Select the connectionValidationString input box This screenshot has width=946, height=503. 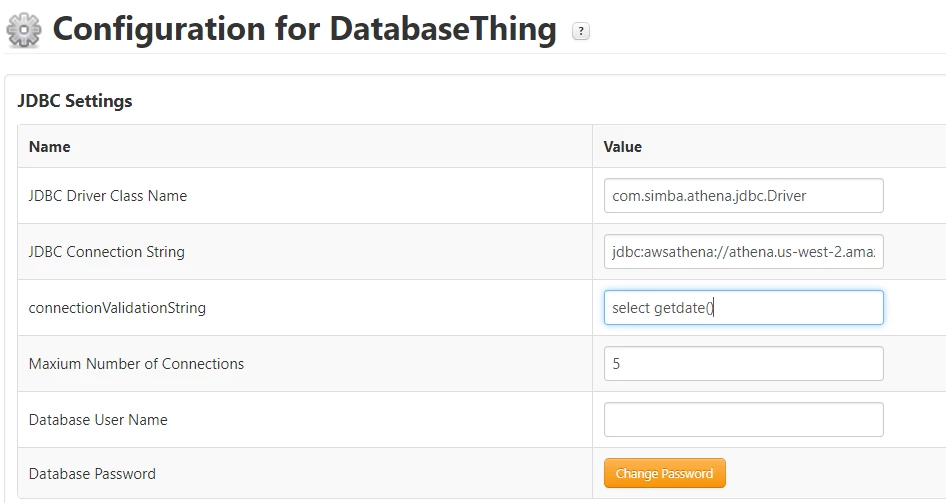pos(743,308)
